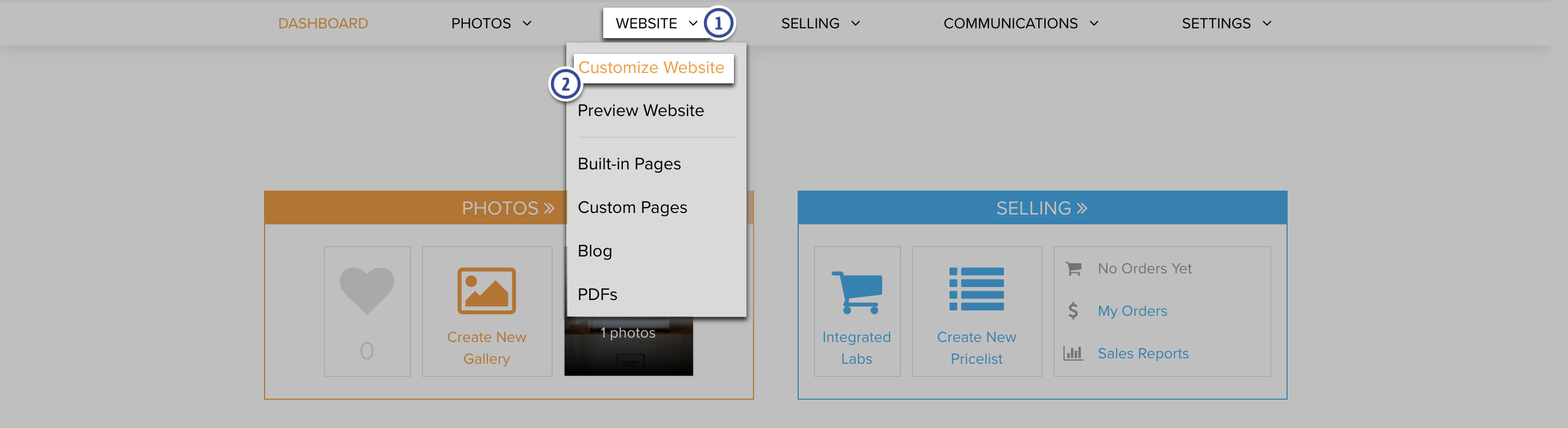Open the Photos menu
The height and width of the screenshot is (428, 1568).
tap(481, 23)
